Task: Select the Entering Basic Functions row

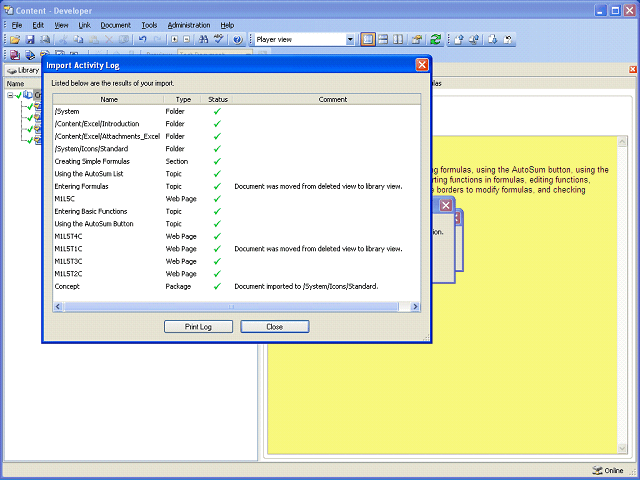Action: (x=237, y=211)
